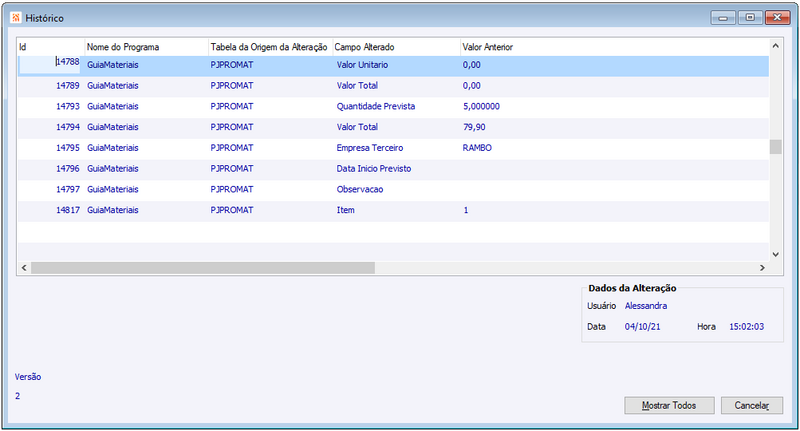
Task: Click the time value 15:02:03
Action: 746,327
